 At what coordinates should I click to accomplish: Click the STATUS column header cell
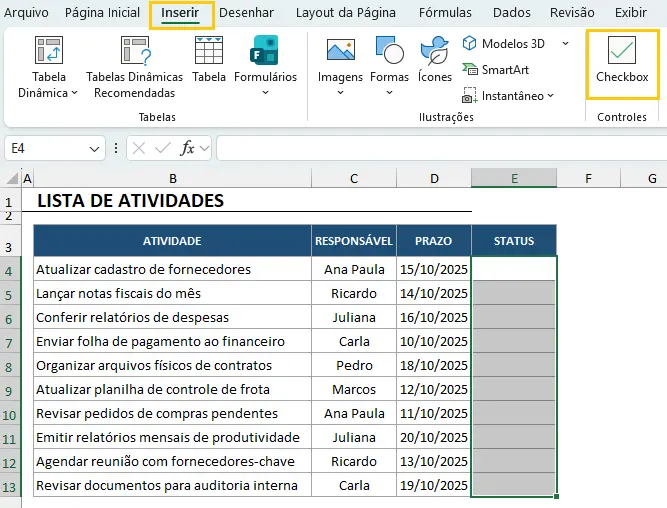[x=514, y=241]
